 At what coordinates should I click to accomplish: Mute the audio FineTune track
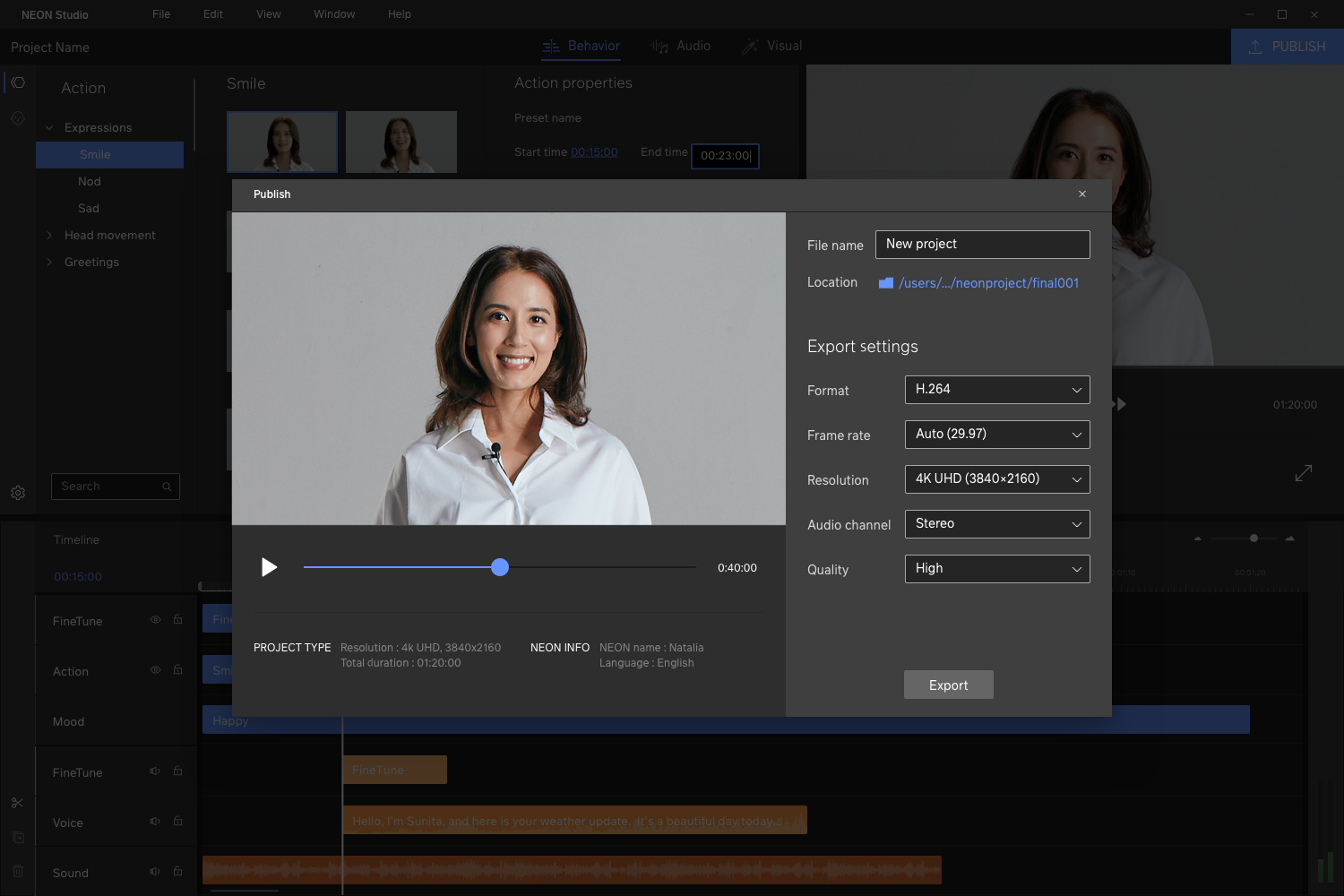pyautogui.click(x=155, y=771)
